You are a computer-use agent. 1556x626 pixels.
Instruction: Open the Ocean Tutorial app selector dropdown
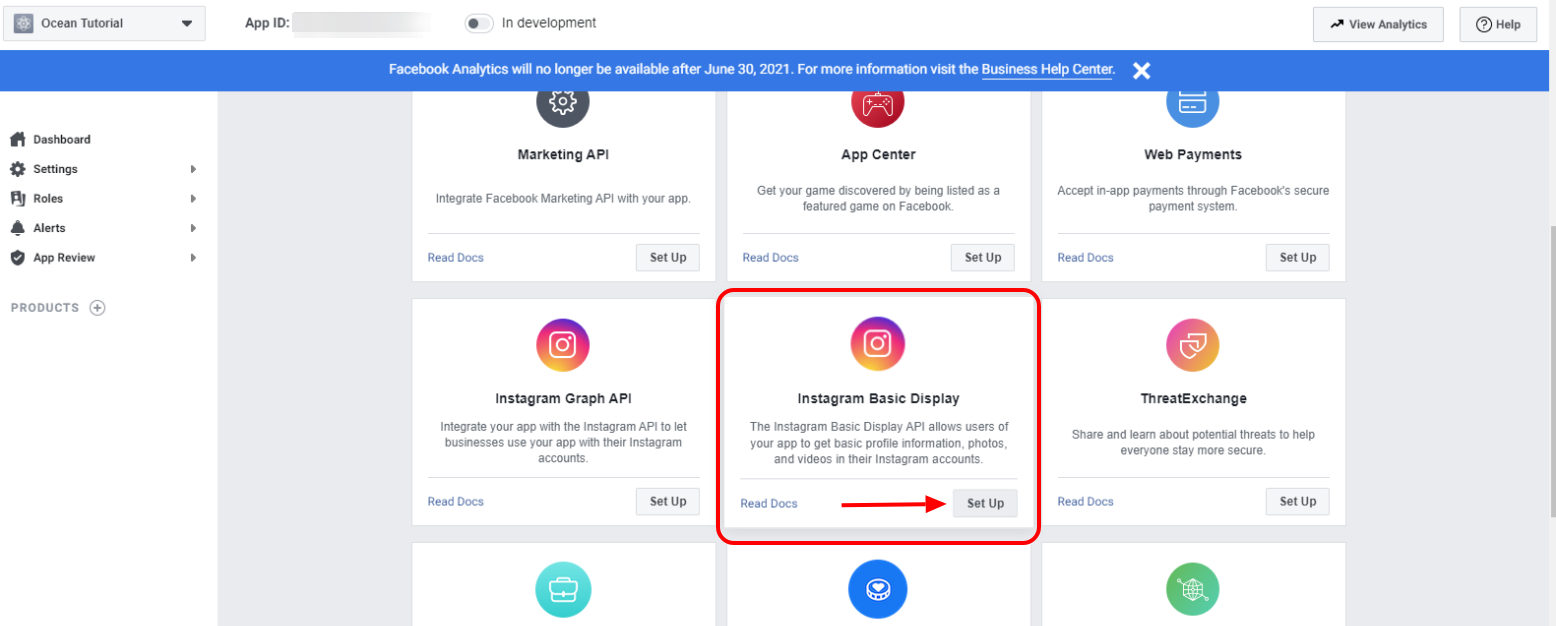click(x=104, y=23)
